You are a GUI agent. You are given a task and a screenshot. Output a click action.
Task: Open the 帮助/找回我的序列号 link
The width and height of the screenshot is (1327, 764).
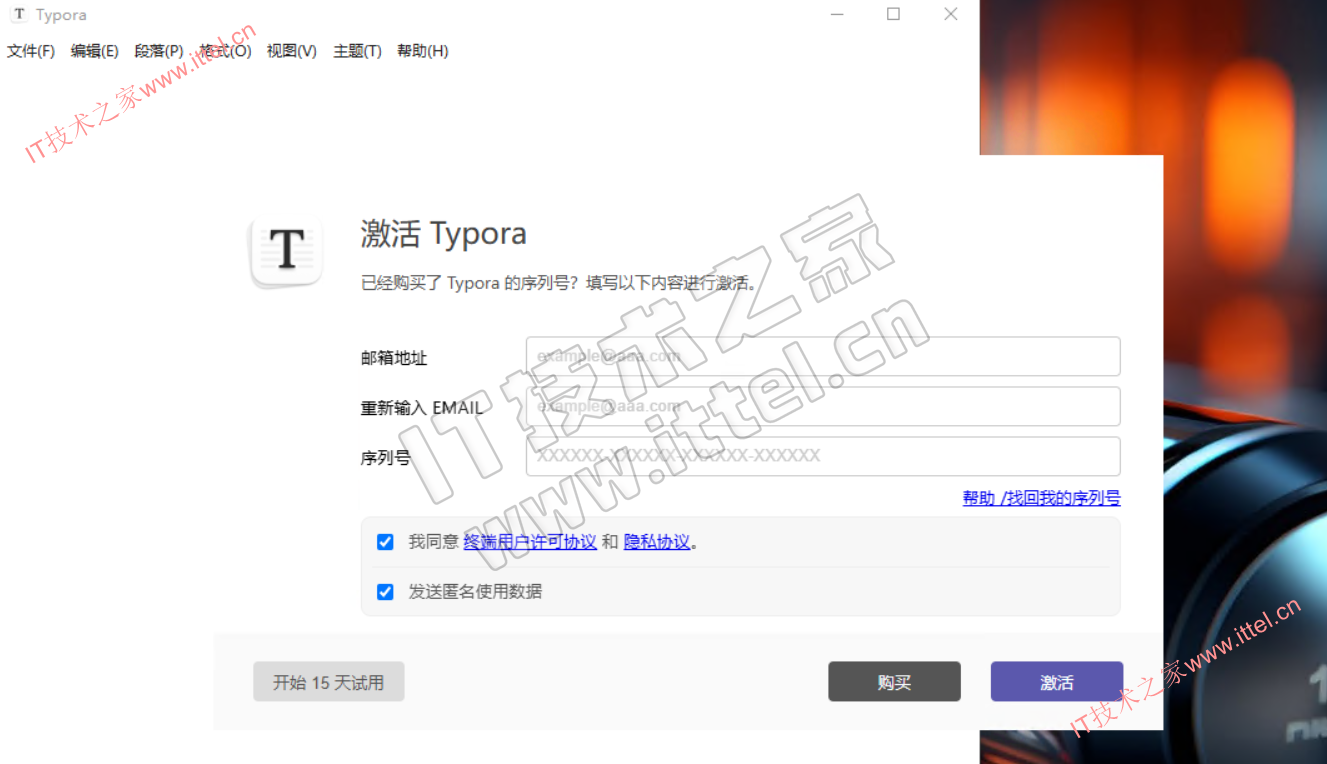tap(1041, 498)
